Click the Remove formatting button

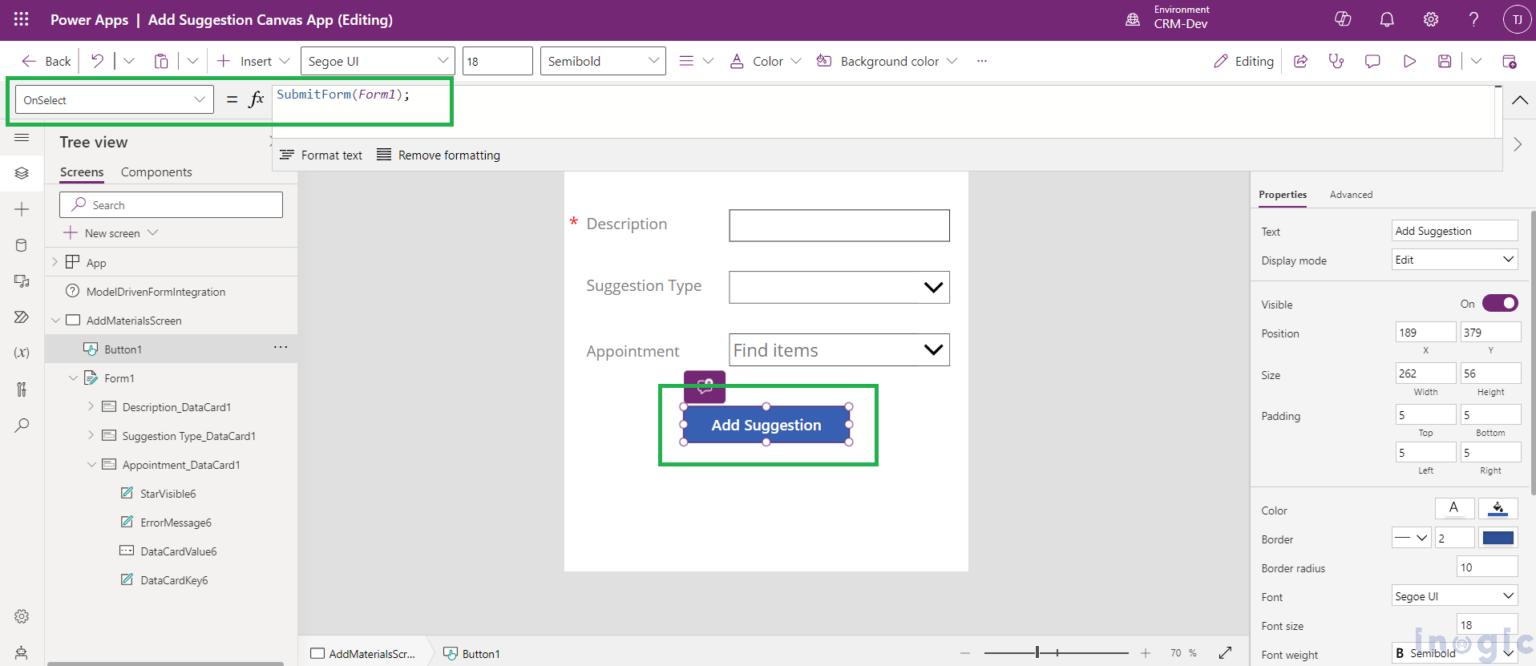click(x=438, y=155)
